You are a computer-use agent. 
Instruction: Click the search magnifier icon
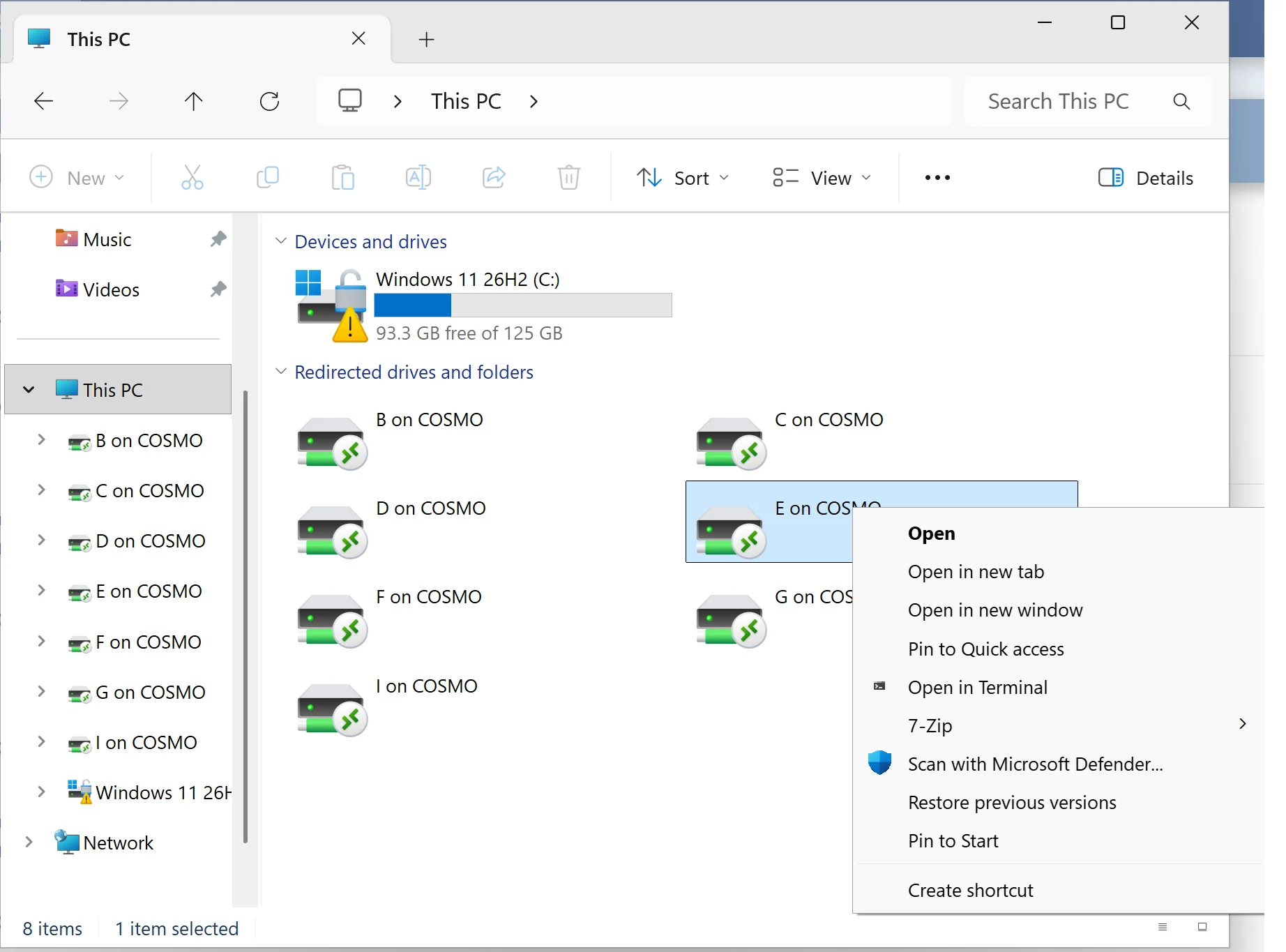tap(1181, 102)
